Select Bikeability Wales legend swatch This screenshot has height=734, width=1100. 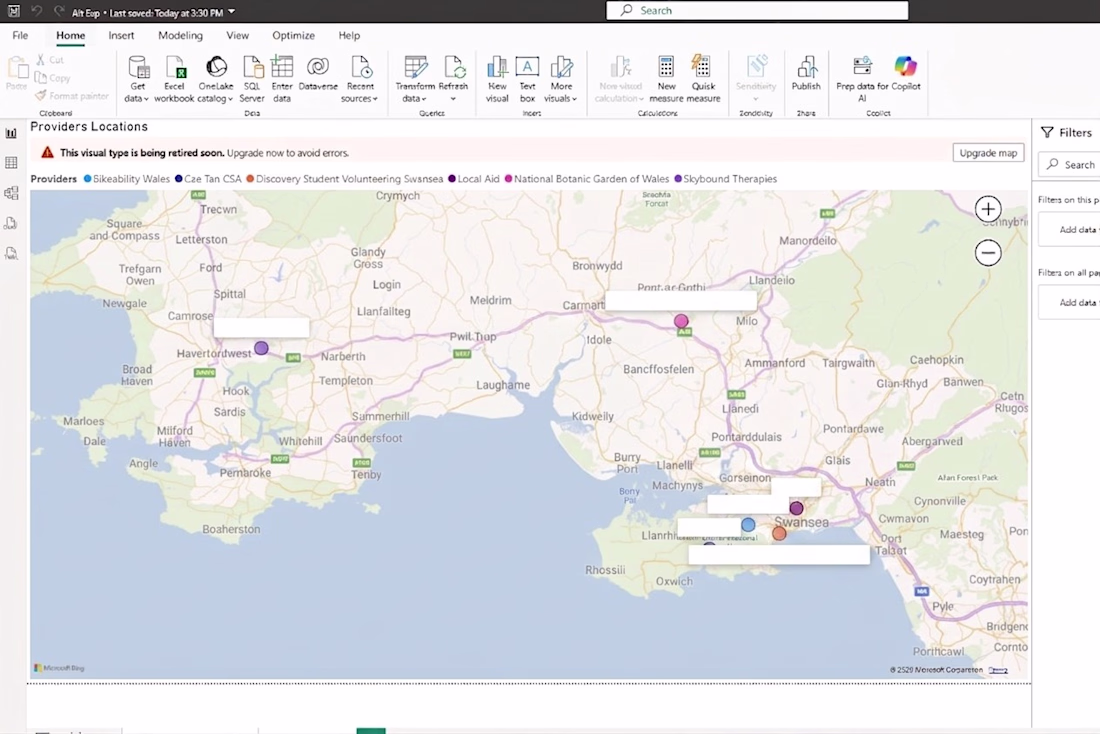tap(88, 179)
